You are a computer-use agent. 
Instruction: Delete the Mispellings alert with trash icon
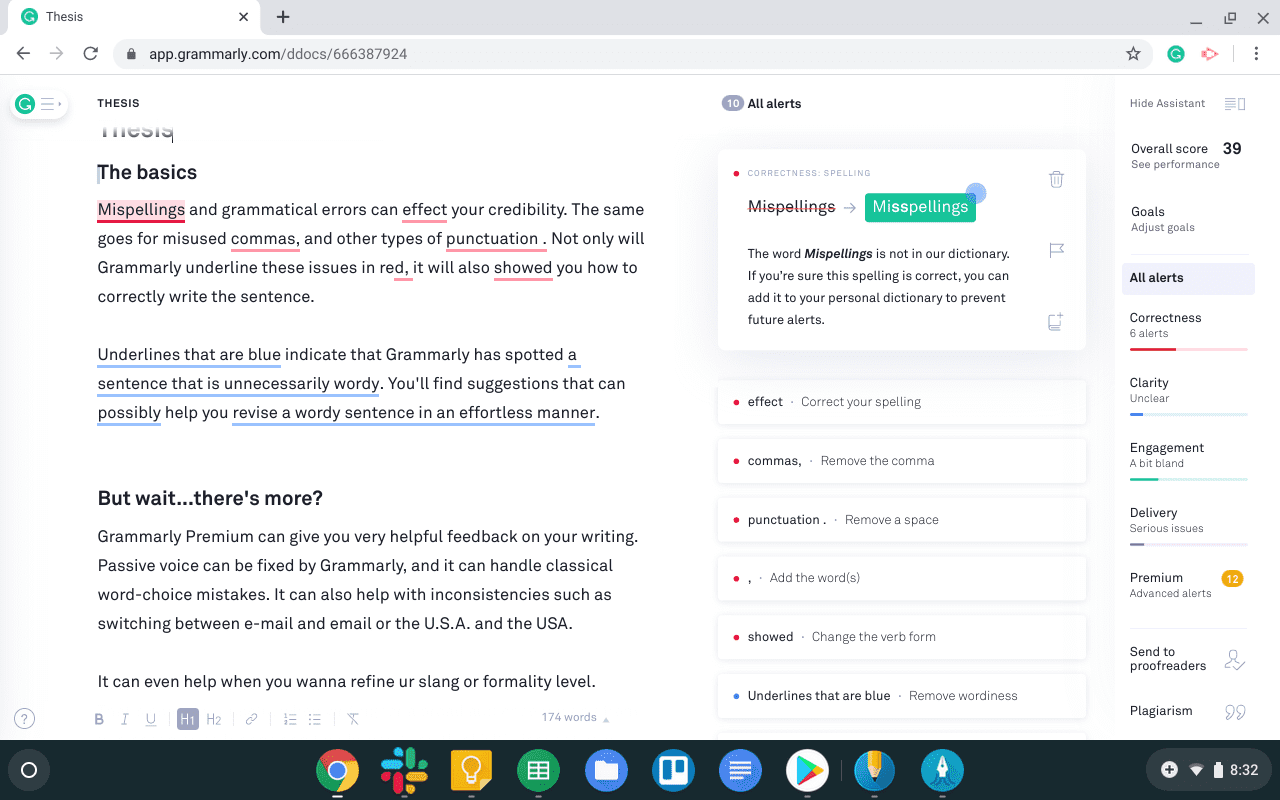pyautogui.click(x=1056, y=179)
